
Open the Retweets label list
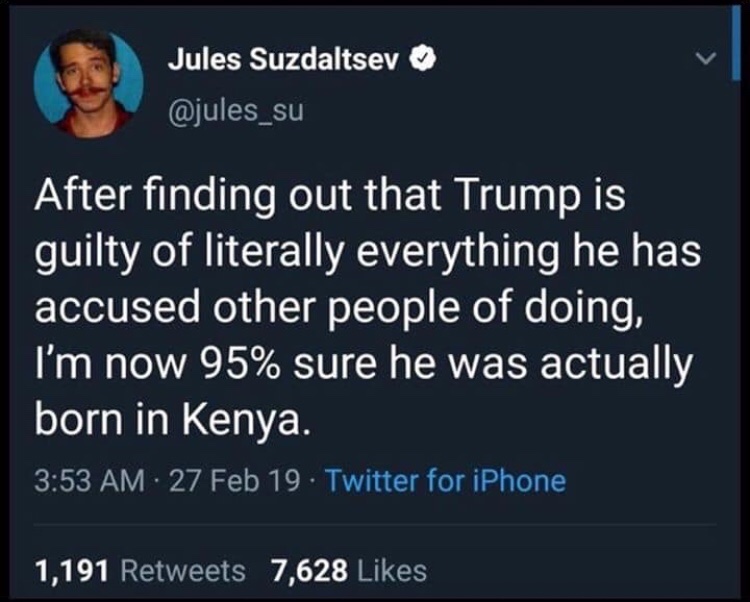click(x=182, y=571)
